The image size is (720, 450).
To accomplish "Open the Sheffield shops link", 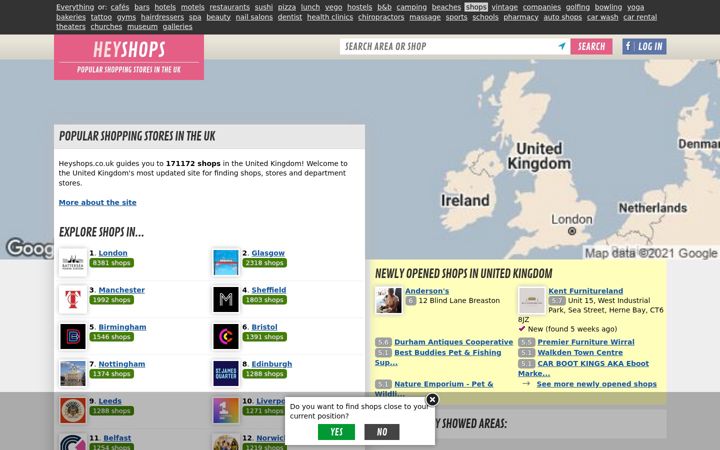I will (269, 290).
